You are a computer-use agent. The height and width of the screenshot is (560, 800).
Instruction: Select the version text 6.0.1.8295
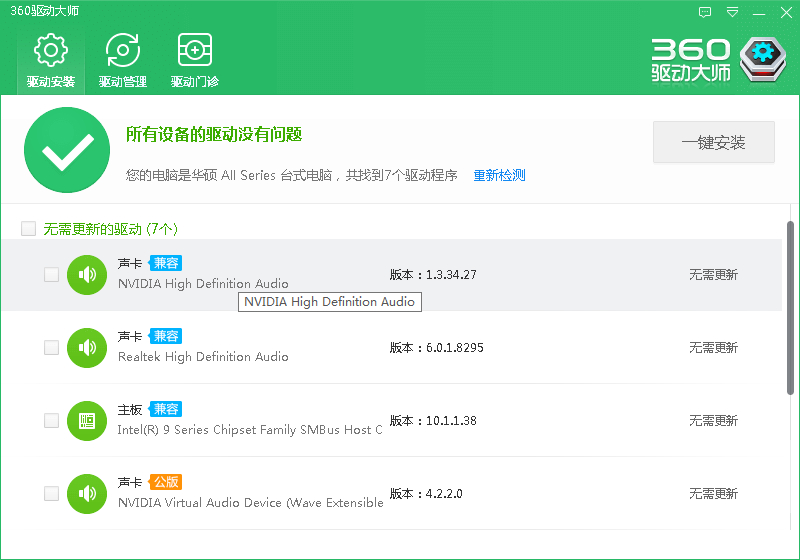(455, 348)
